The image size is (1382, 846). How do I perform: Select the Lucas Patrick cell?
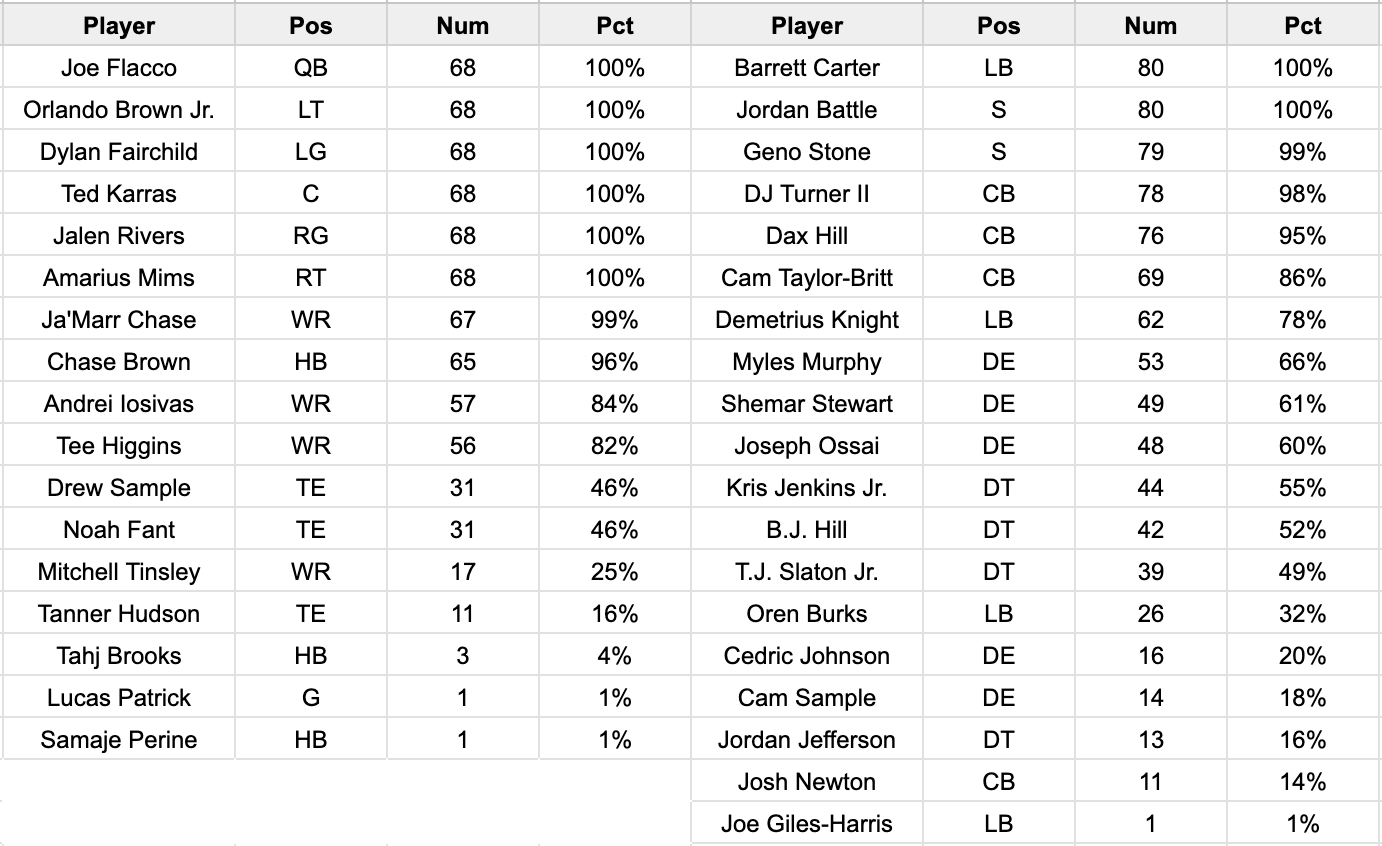pyautogui.click(x=118, y=698)
